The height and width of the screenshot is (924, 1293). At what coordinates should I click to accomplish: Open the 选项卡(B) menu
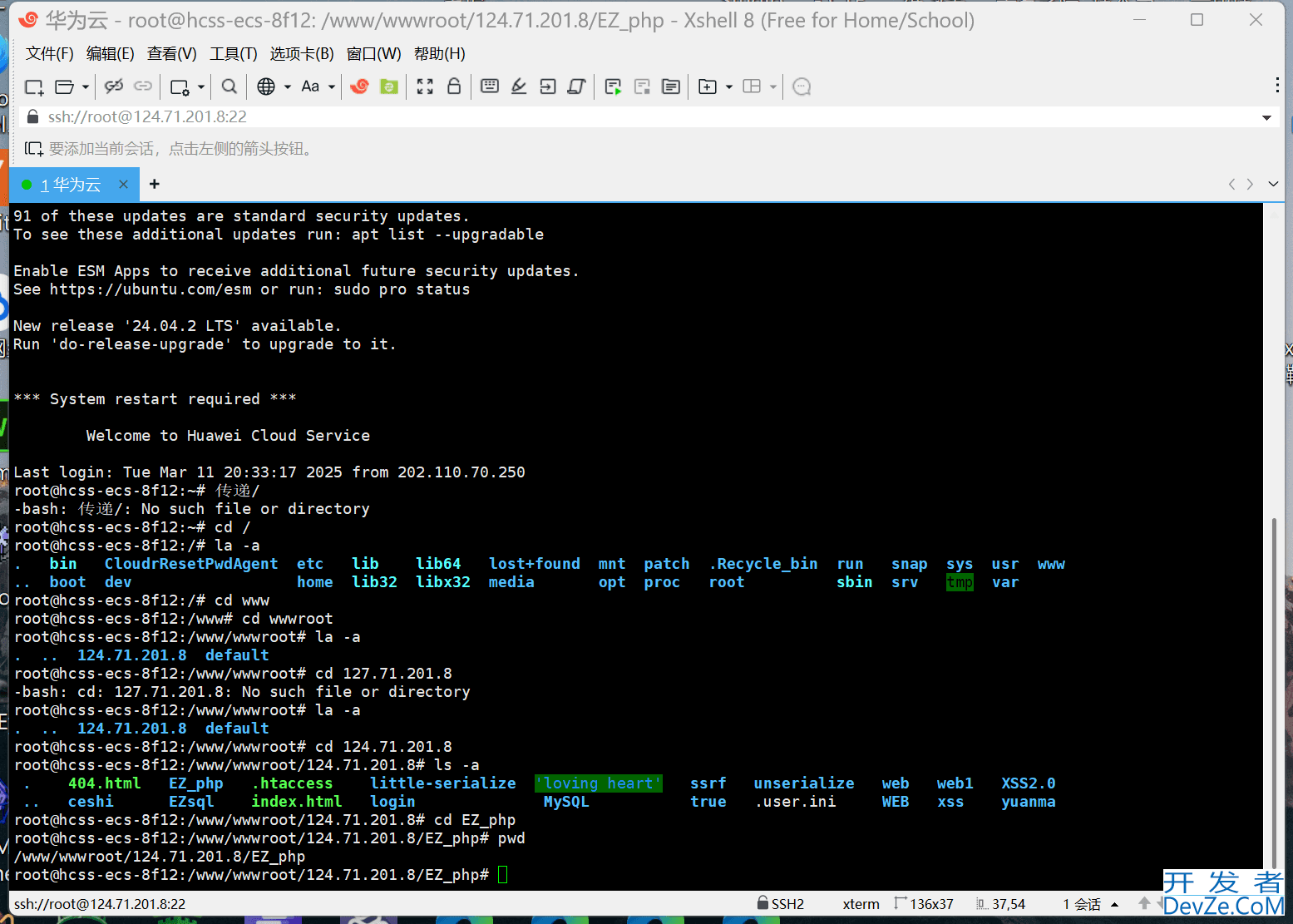[302, 54]
